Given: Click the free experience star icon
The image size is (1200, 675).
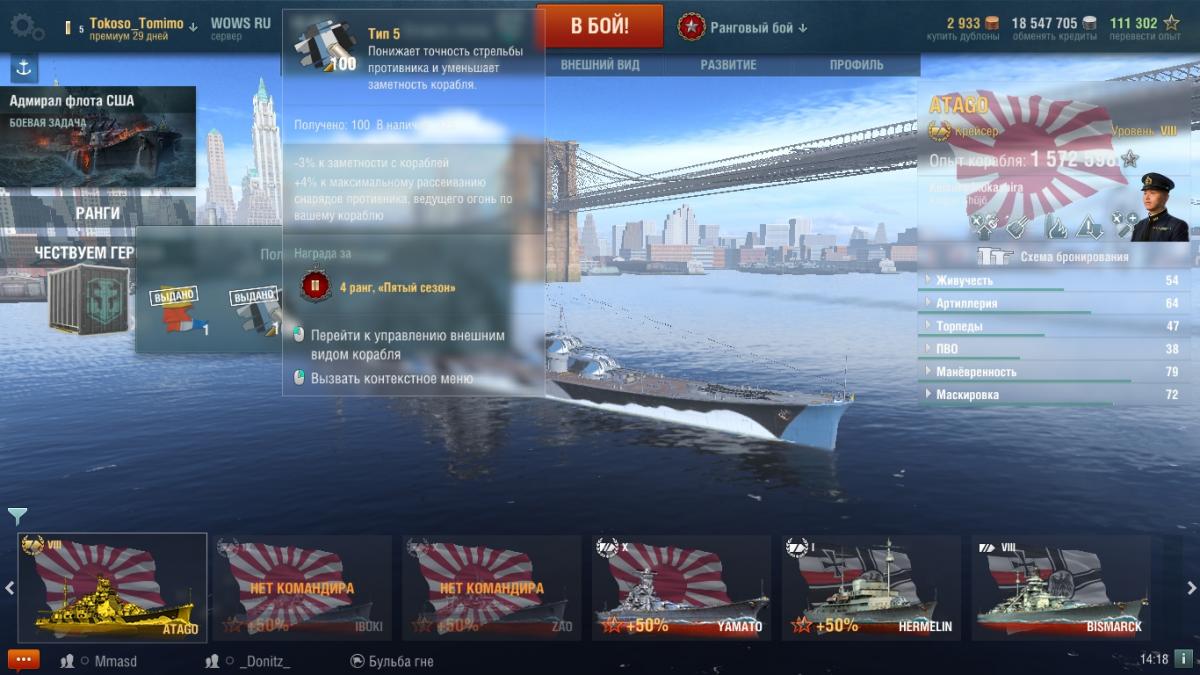Looking at the screenshot, I should (x=1171, y=23).
